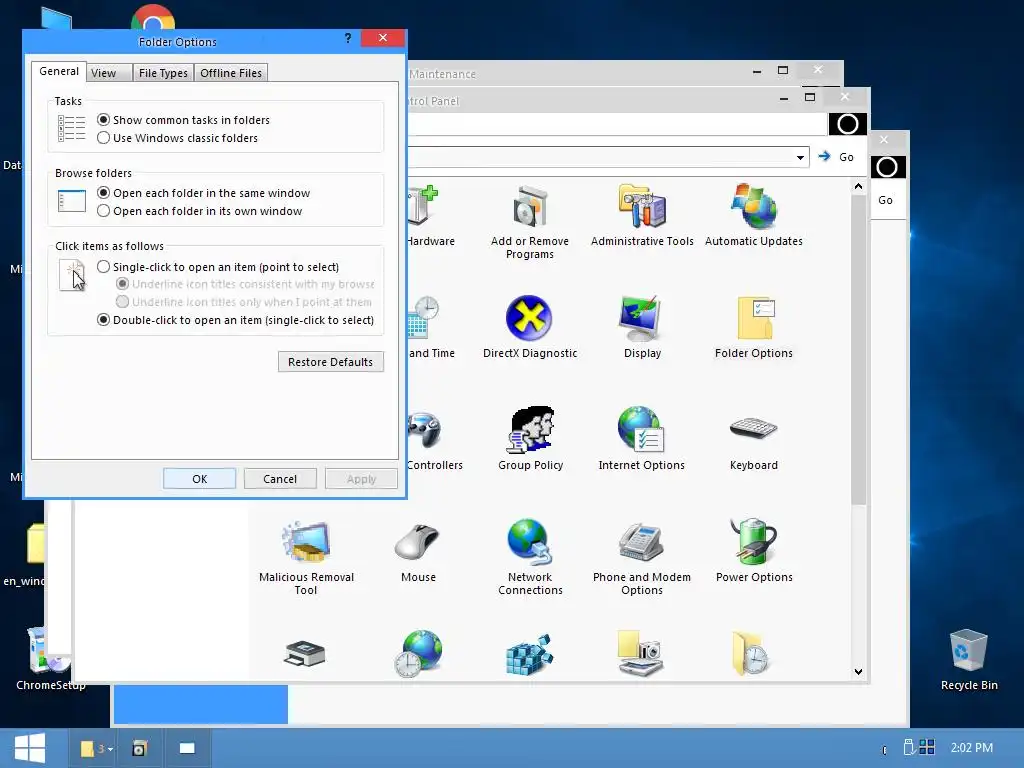Click Go in the rightmost back window
1024x768 pixels.
click(x=886, y=200)
